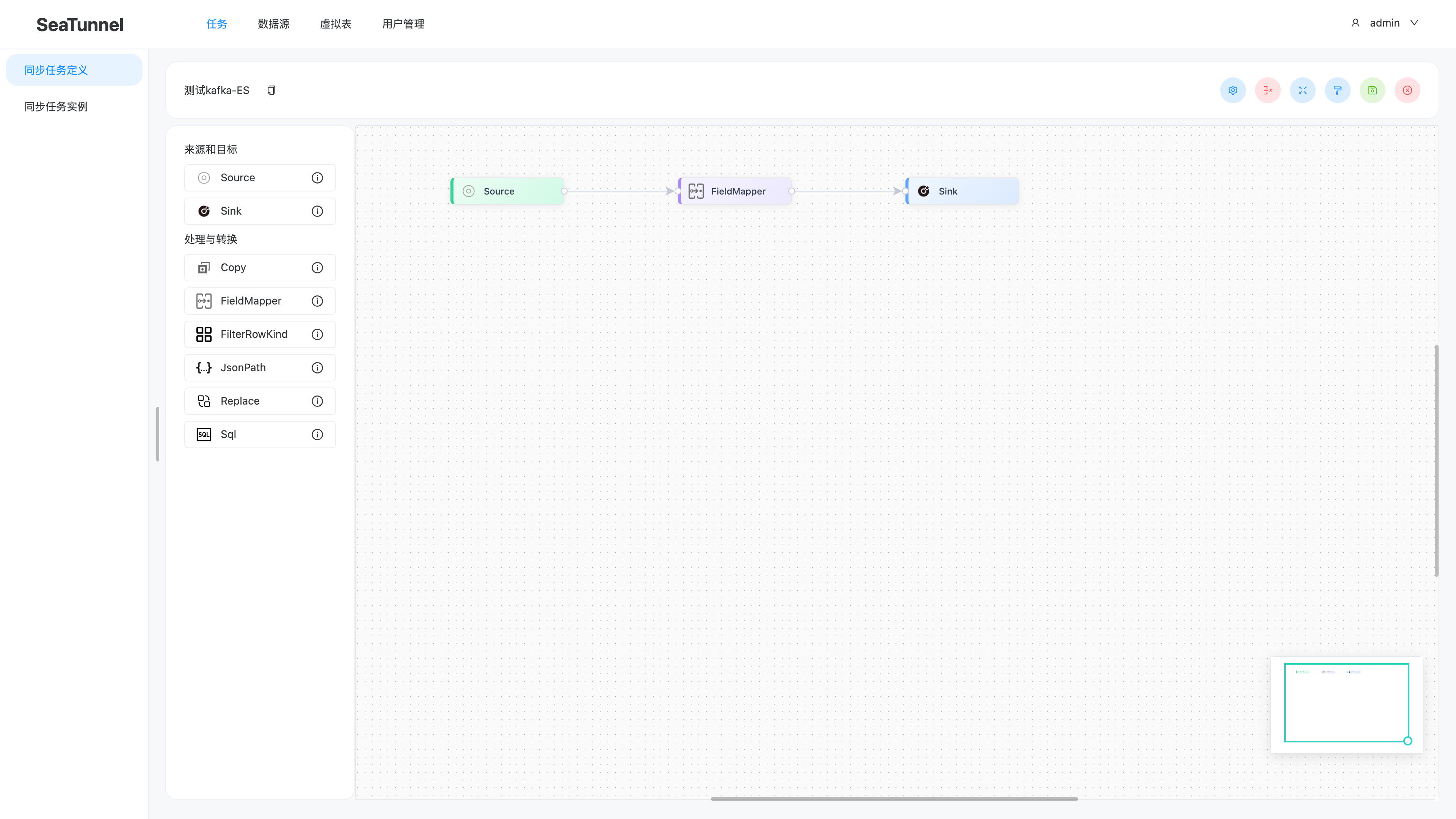
Task: Close the editor with the red X icon
Action: click(1407, 91)
